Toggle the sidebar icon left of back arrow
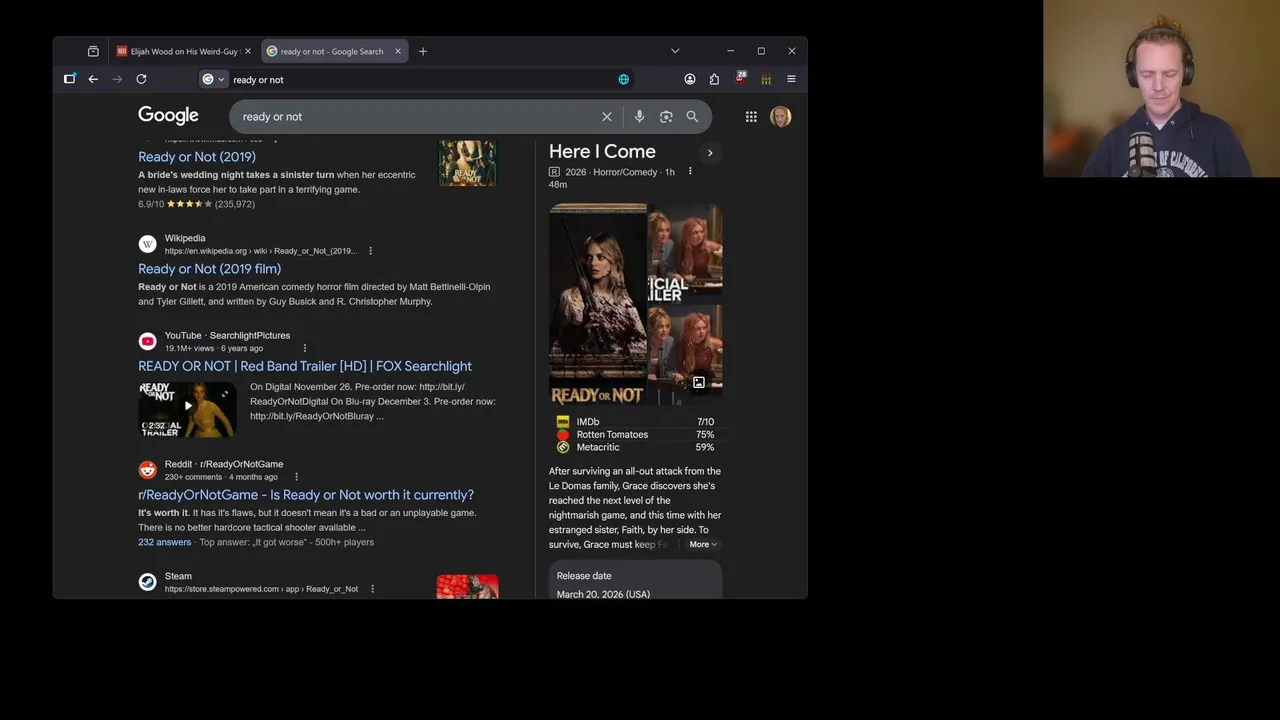The image size is (1280, 720). [x=69, y=79]
